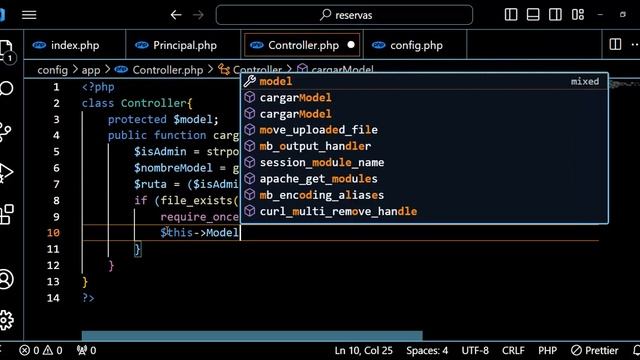Change encoding via UTF-8 status item
640x360 pixels.
pyautogui.click(x=475, y=351)
